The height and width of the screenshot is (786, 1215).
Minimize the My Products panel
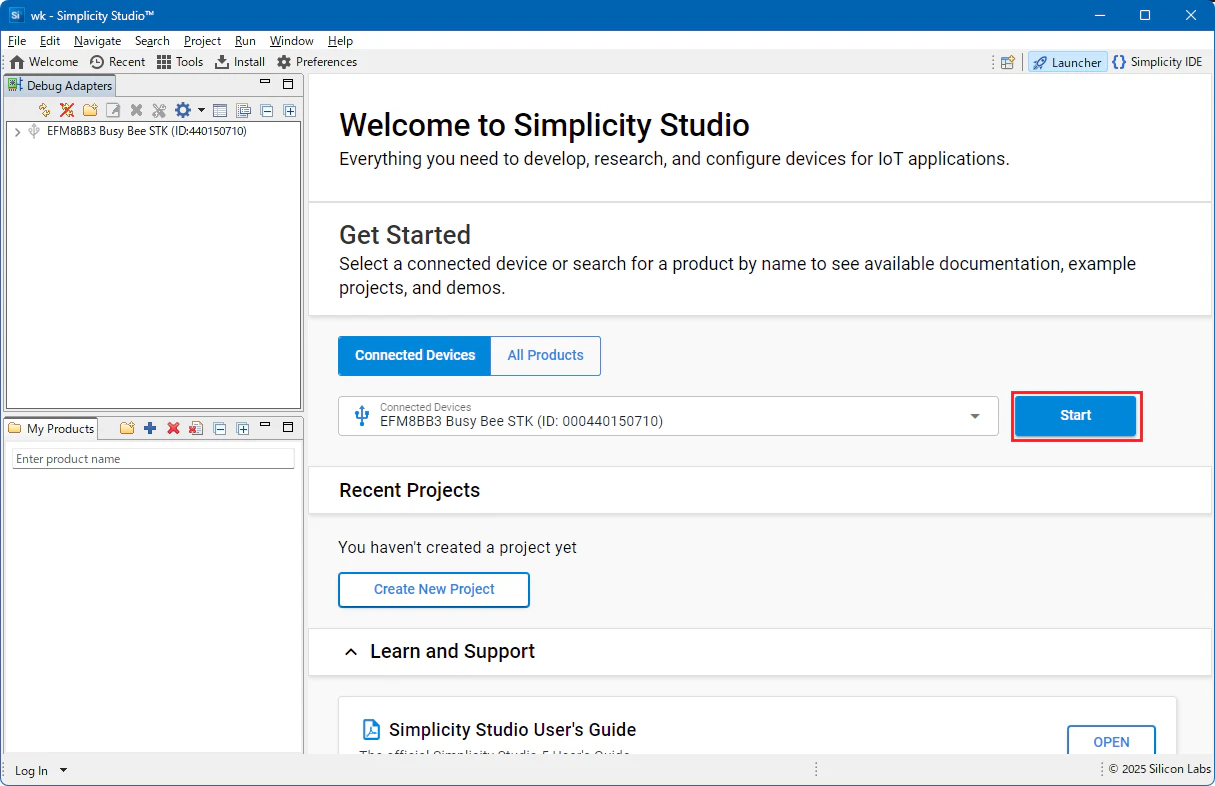click(x=265, y=426)
